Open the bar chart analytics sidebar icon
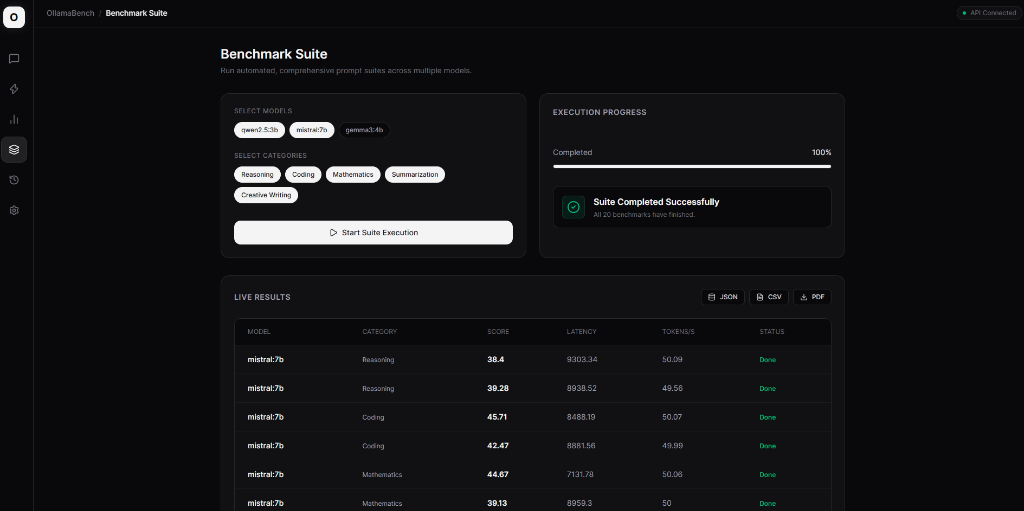 (x=14, y=119)
